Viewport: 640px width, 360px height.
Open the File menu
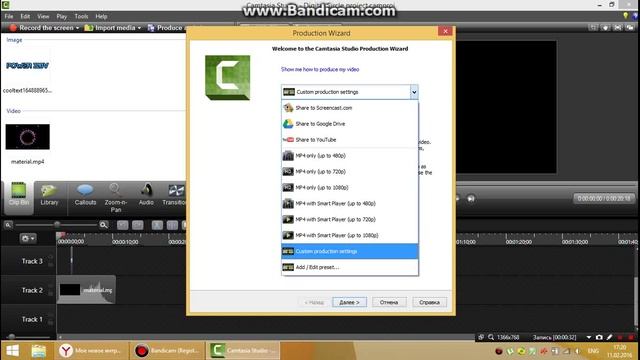coord(9,16)
